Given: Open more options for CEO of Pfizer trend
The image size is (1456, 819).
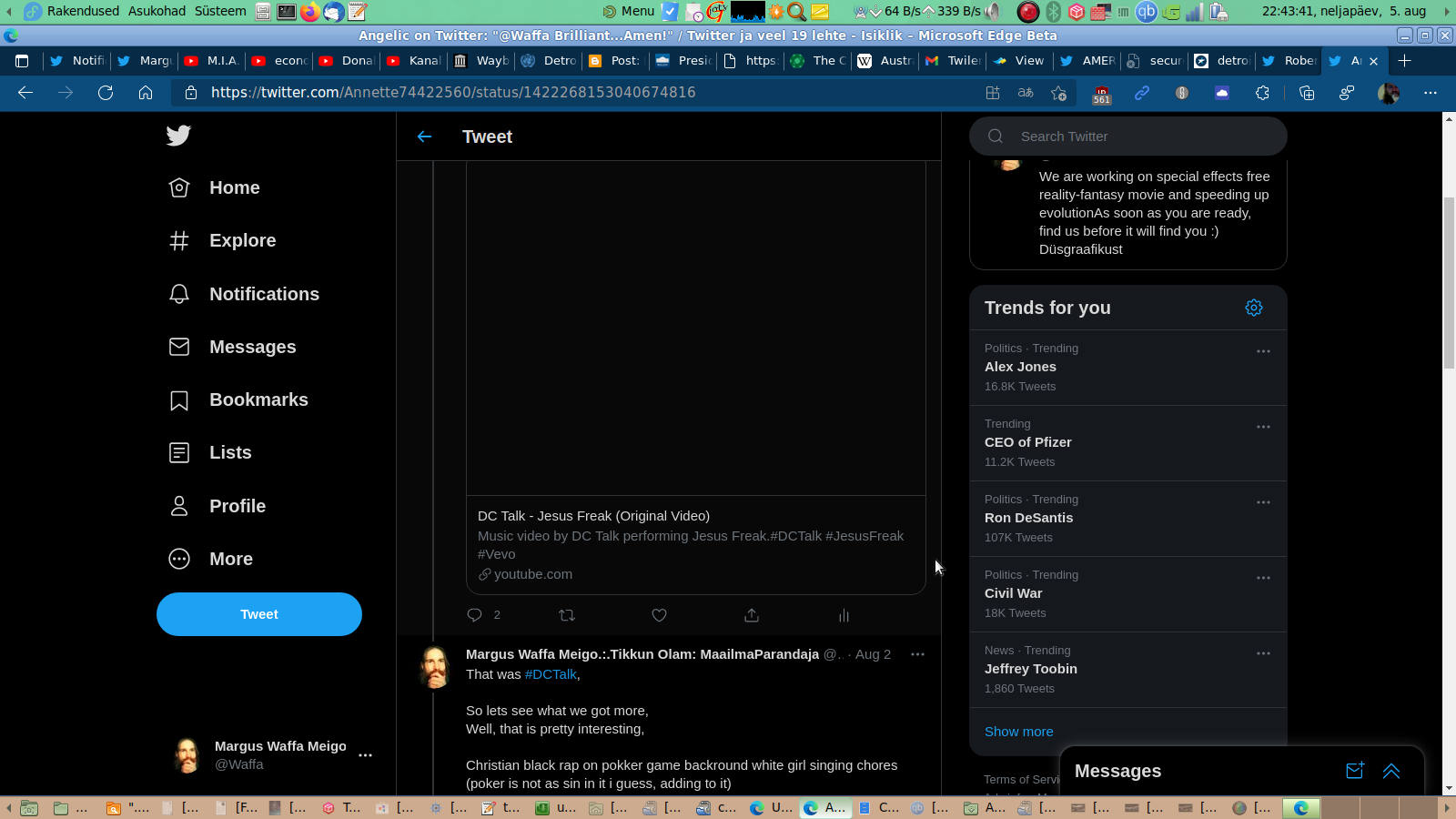Looking at the screenshot, I should click(x=1263, y=427).
